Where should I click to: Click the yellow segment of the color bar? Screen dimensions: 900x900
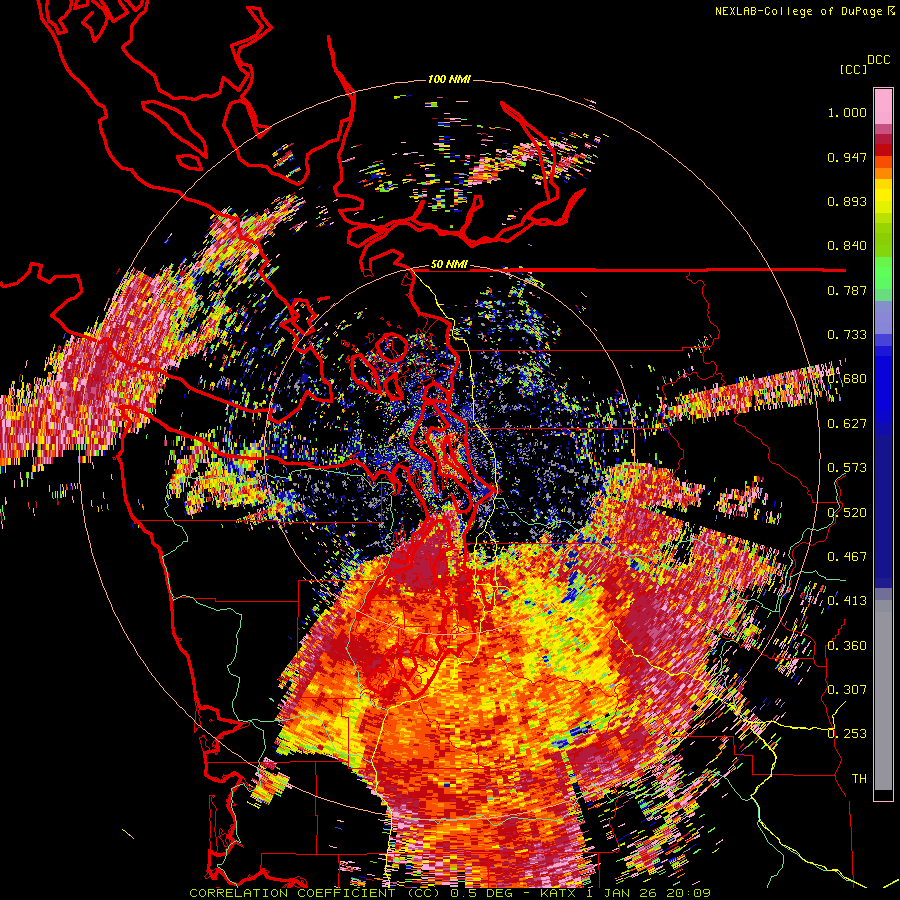click(x=883, y=196)
